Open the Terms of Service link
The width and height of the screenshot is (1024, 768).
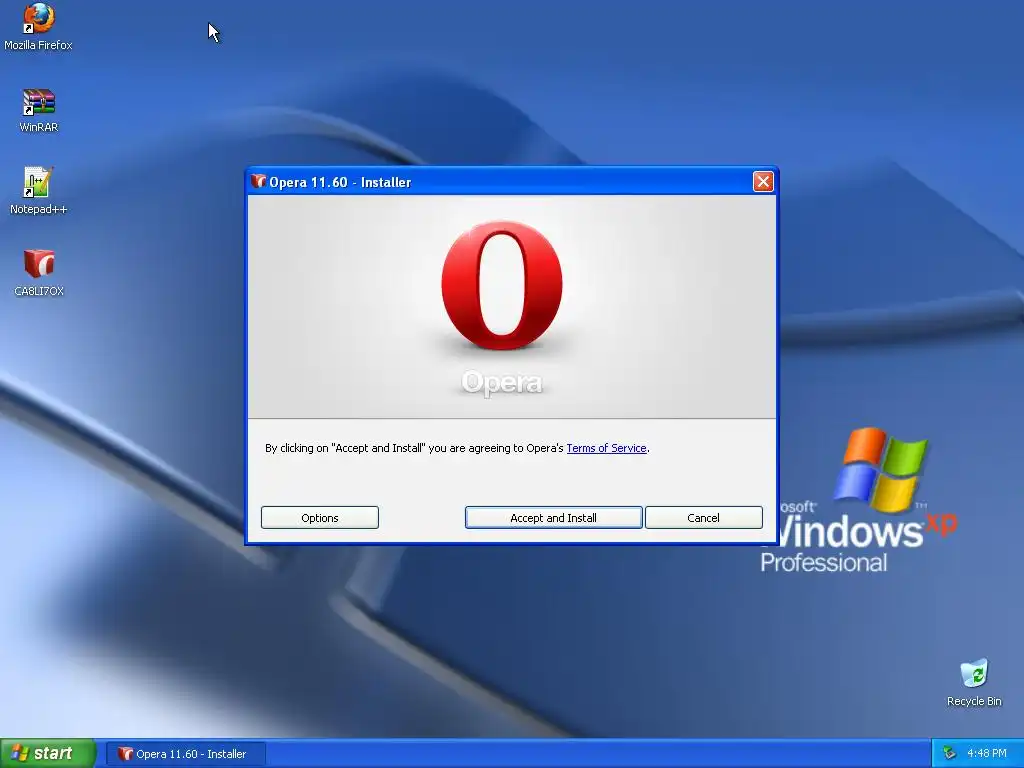tap(606, 448)
